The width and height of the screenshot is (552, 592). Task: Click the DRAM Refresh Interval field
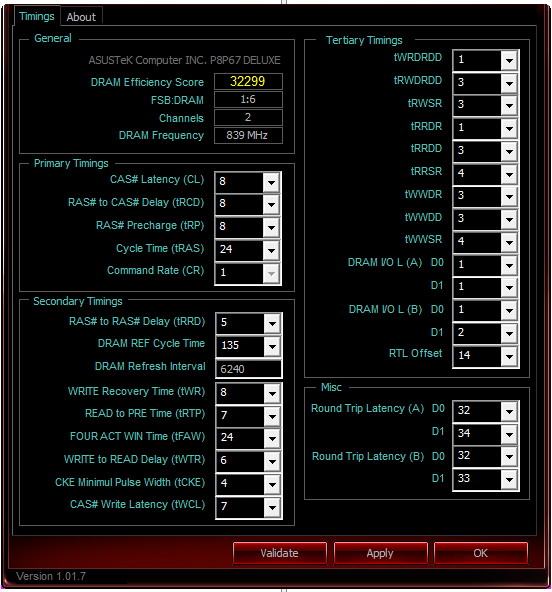(x=248, y=369)
